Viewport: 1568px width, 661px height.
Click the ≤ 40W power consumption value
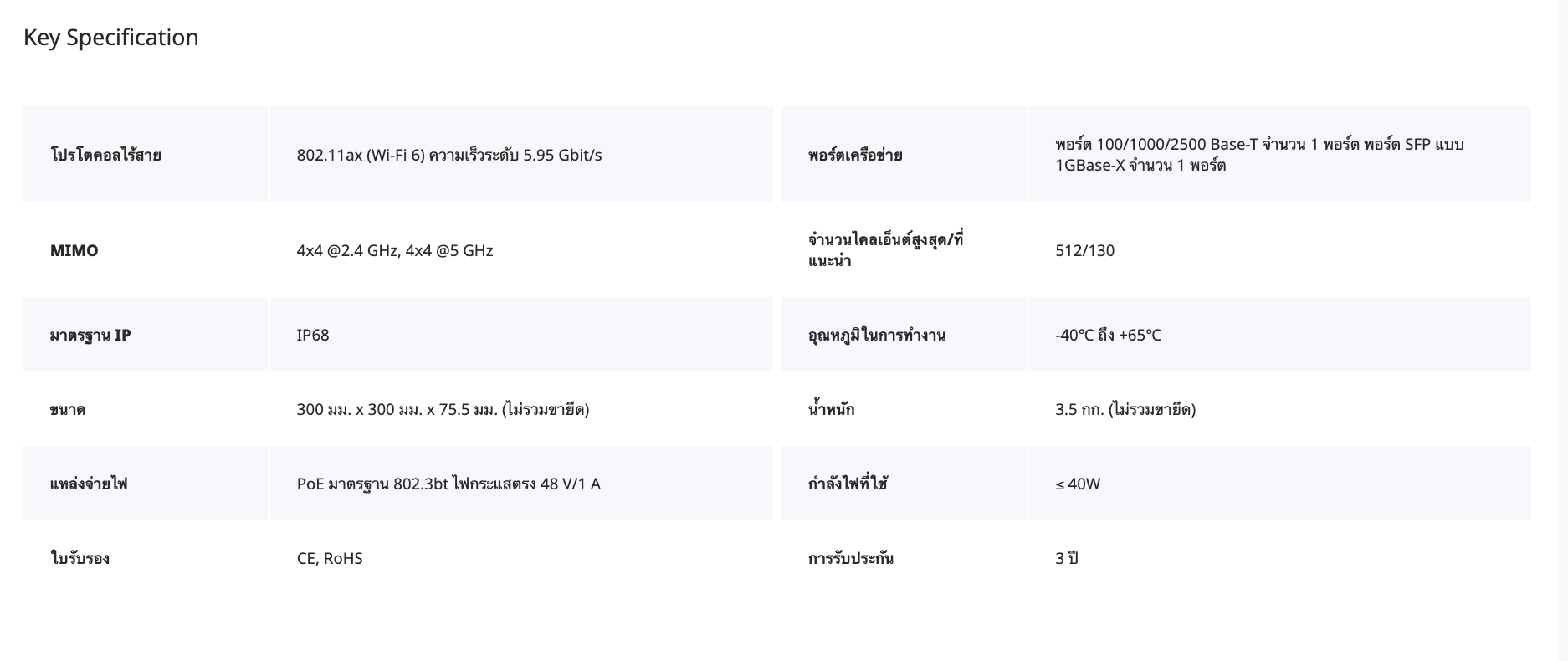coord(1078,484)
